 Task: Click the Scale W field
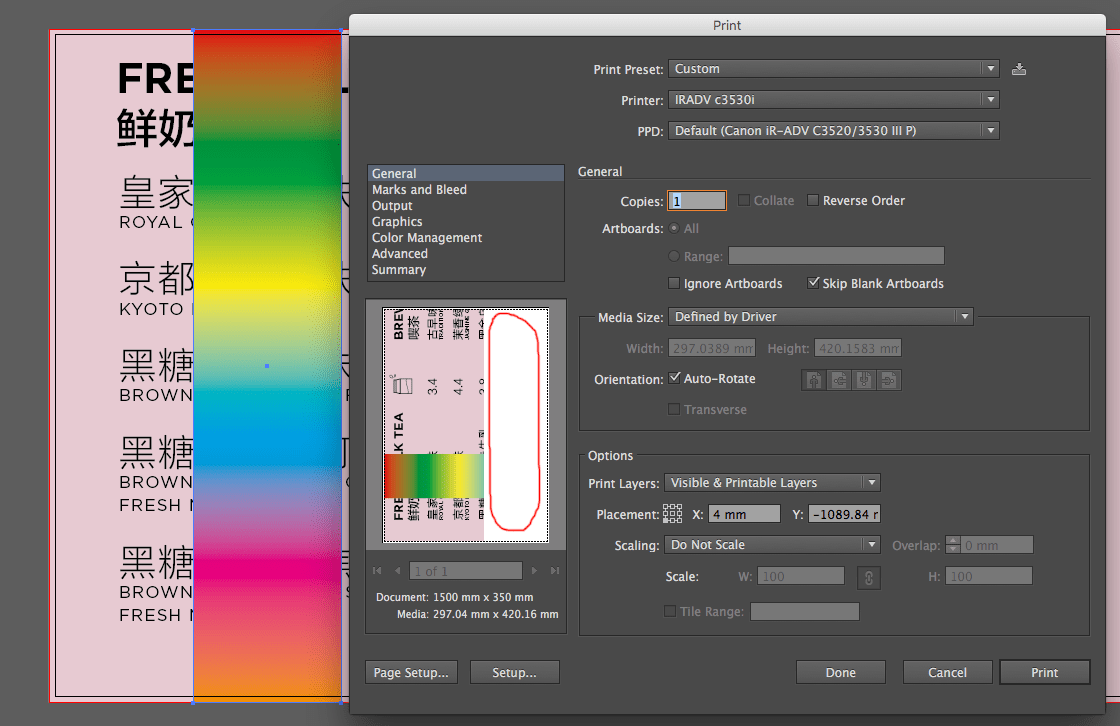click(801, 576)
